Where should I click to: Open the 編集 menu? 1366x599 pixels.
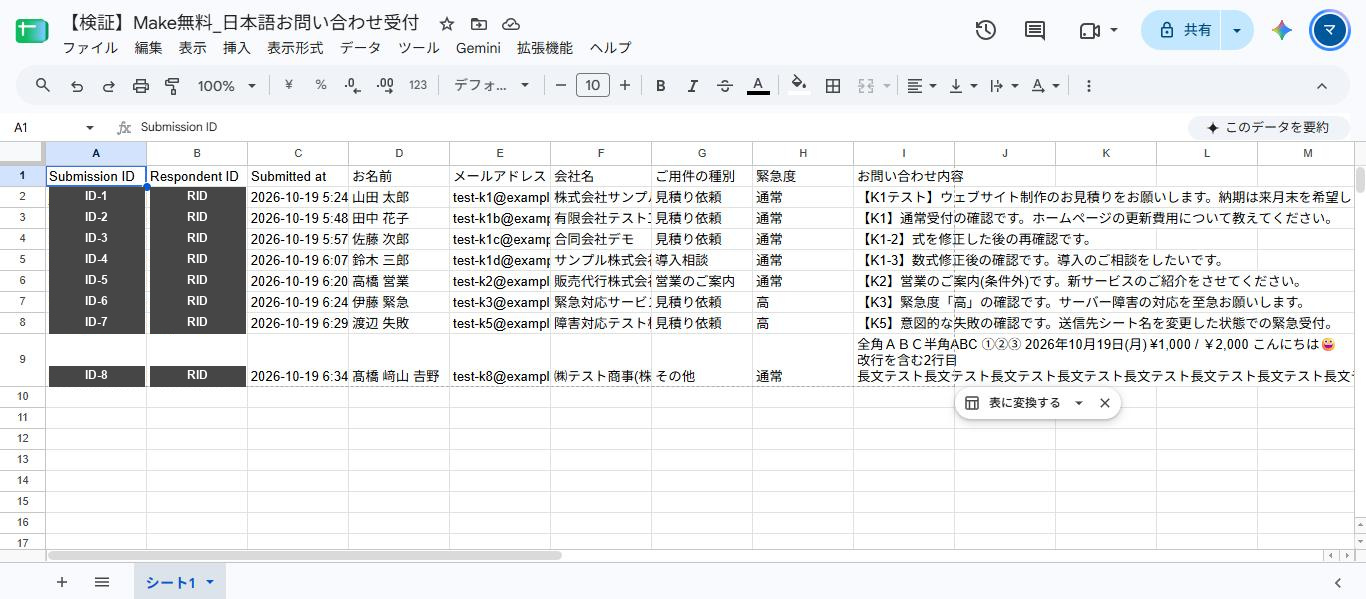(148, 48)
